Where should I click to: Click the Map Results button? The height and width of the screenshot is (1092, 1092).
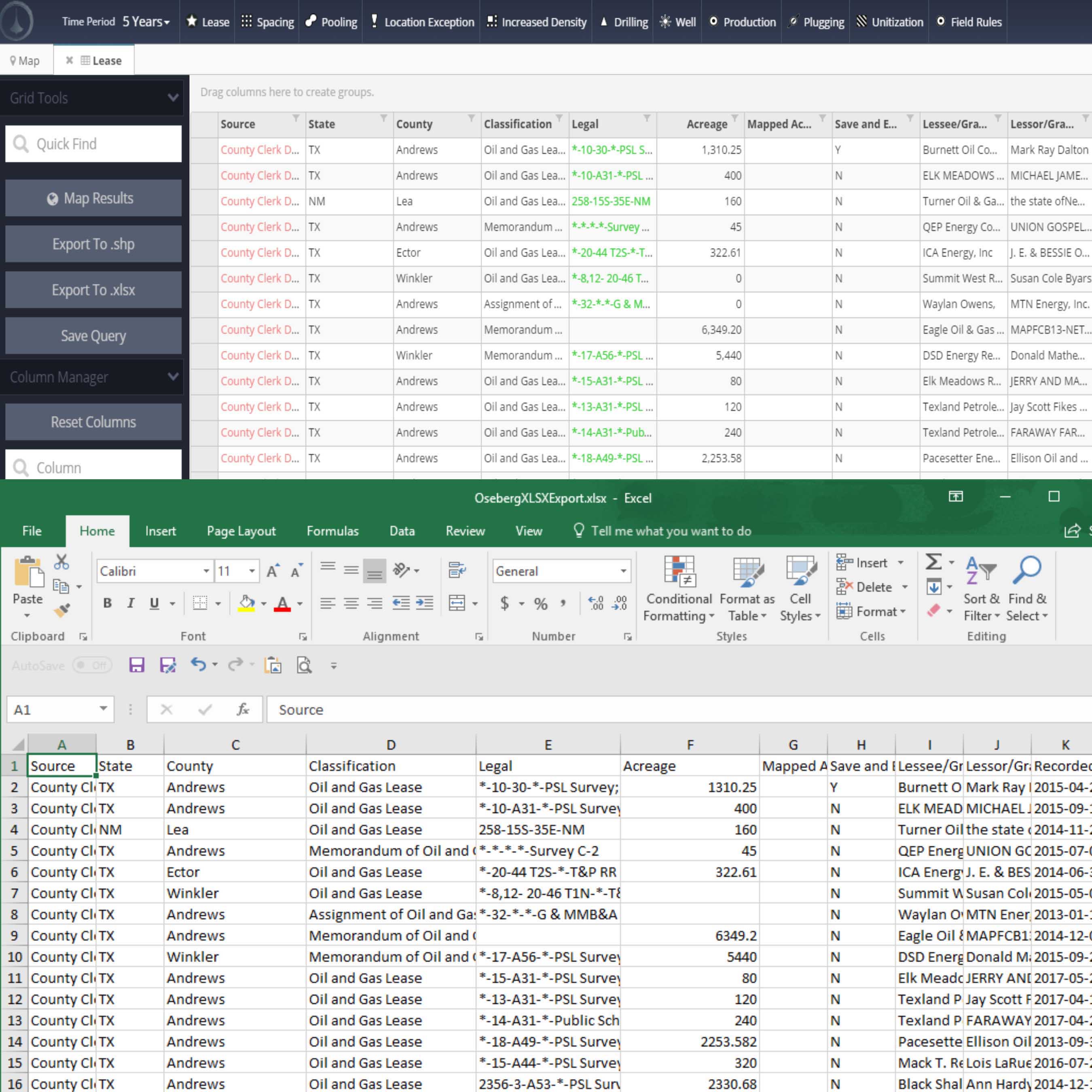coord(93,199)
